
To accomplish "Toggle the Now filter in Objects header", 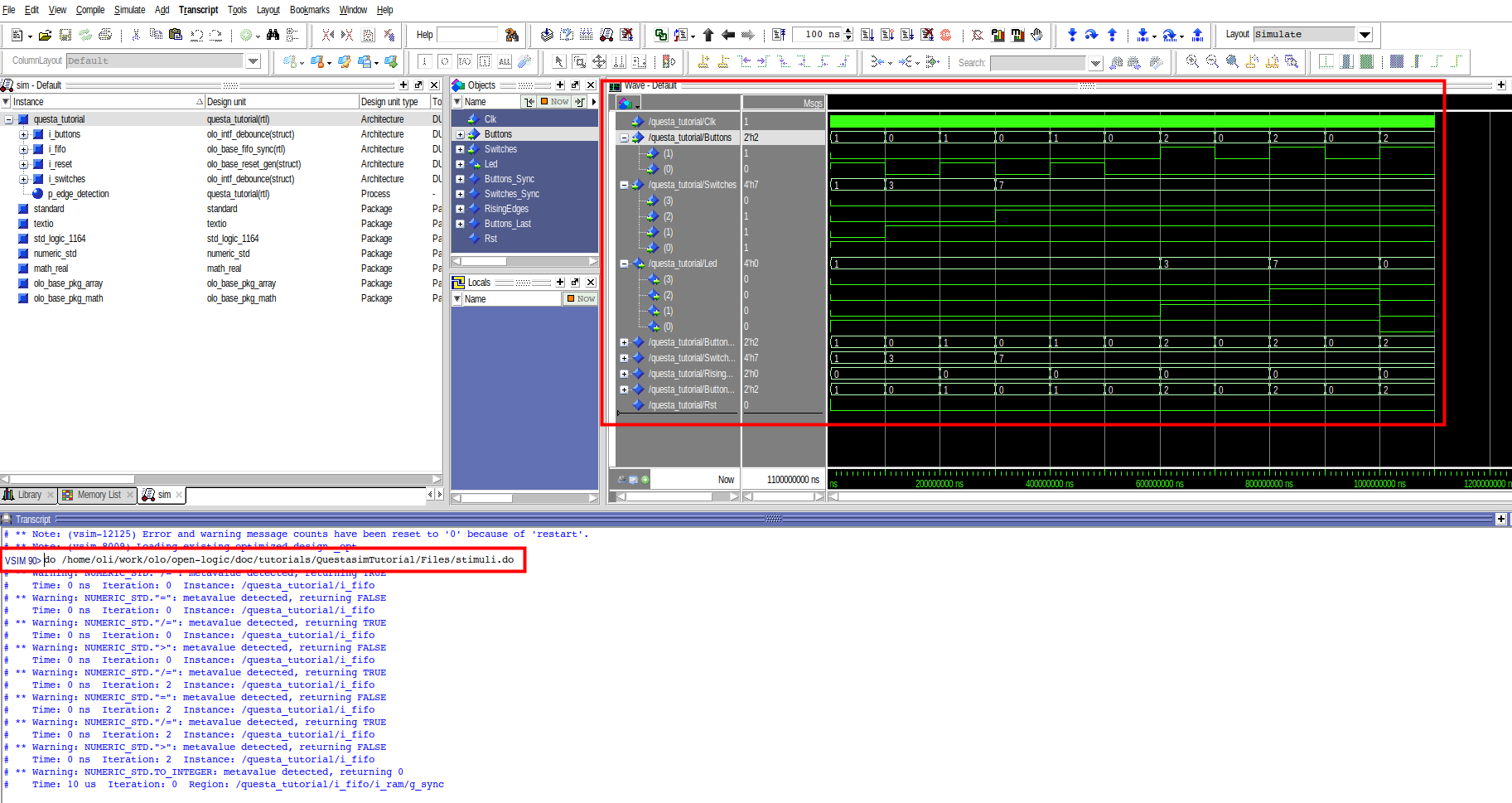I will tap(555, 102).
